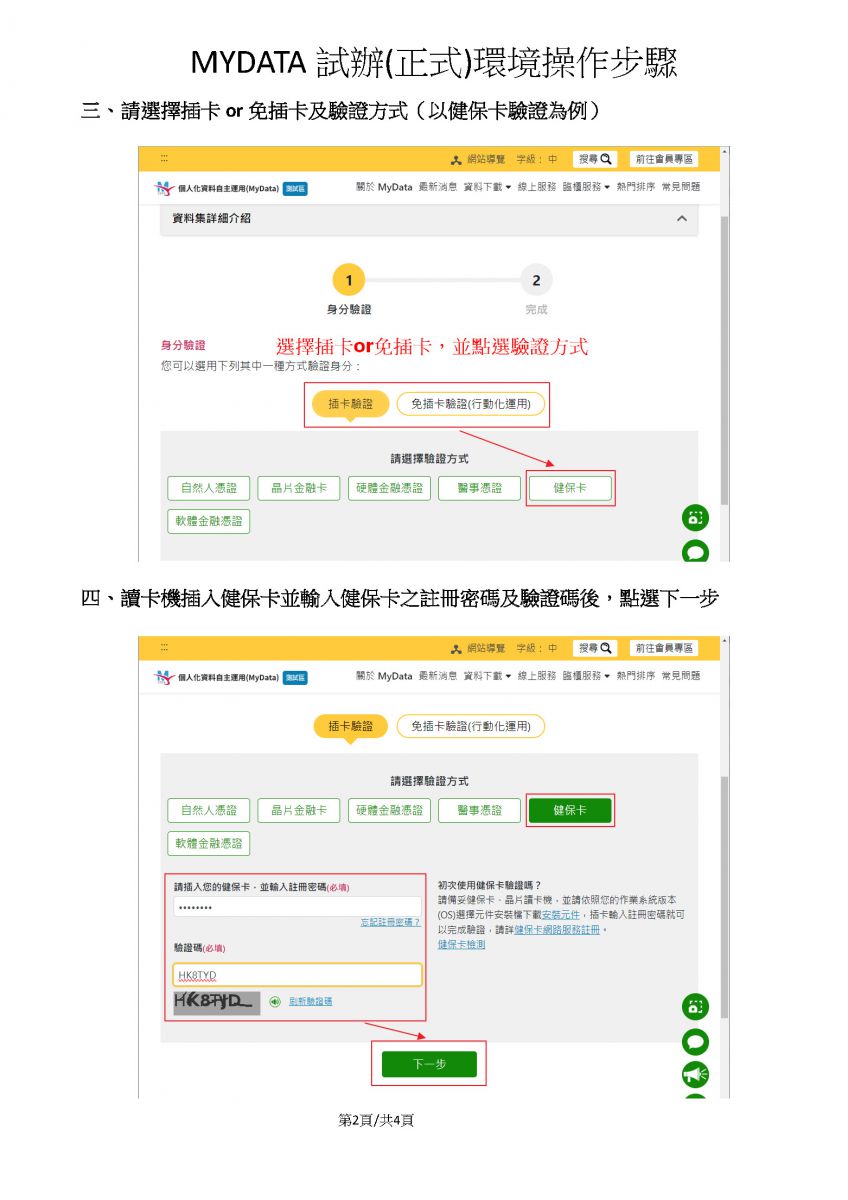Choose 軟體金融憑證 in step 4 screenshot

(x=209, y=843)
